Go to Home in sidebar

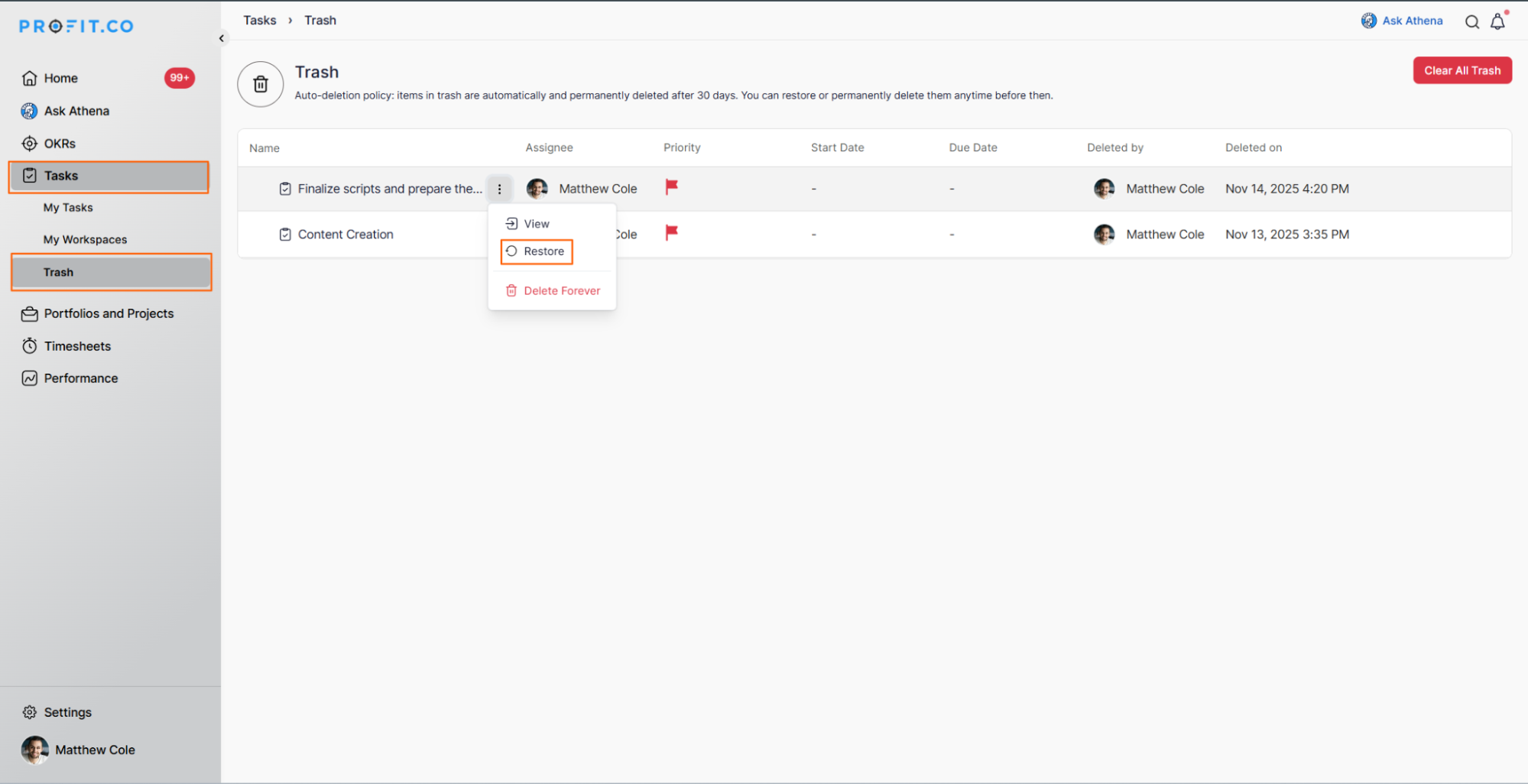(x=60, y=78)
